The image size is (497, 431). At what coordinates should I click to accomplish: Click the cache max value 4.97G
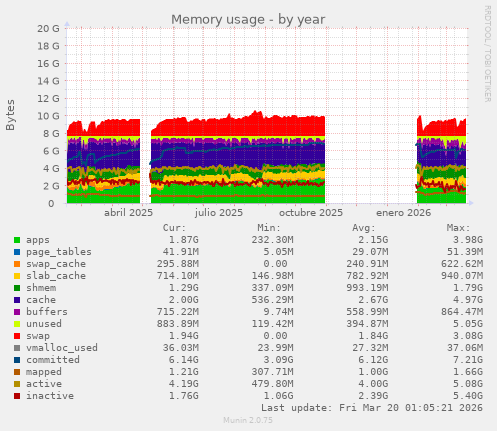tap(468, 300)
